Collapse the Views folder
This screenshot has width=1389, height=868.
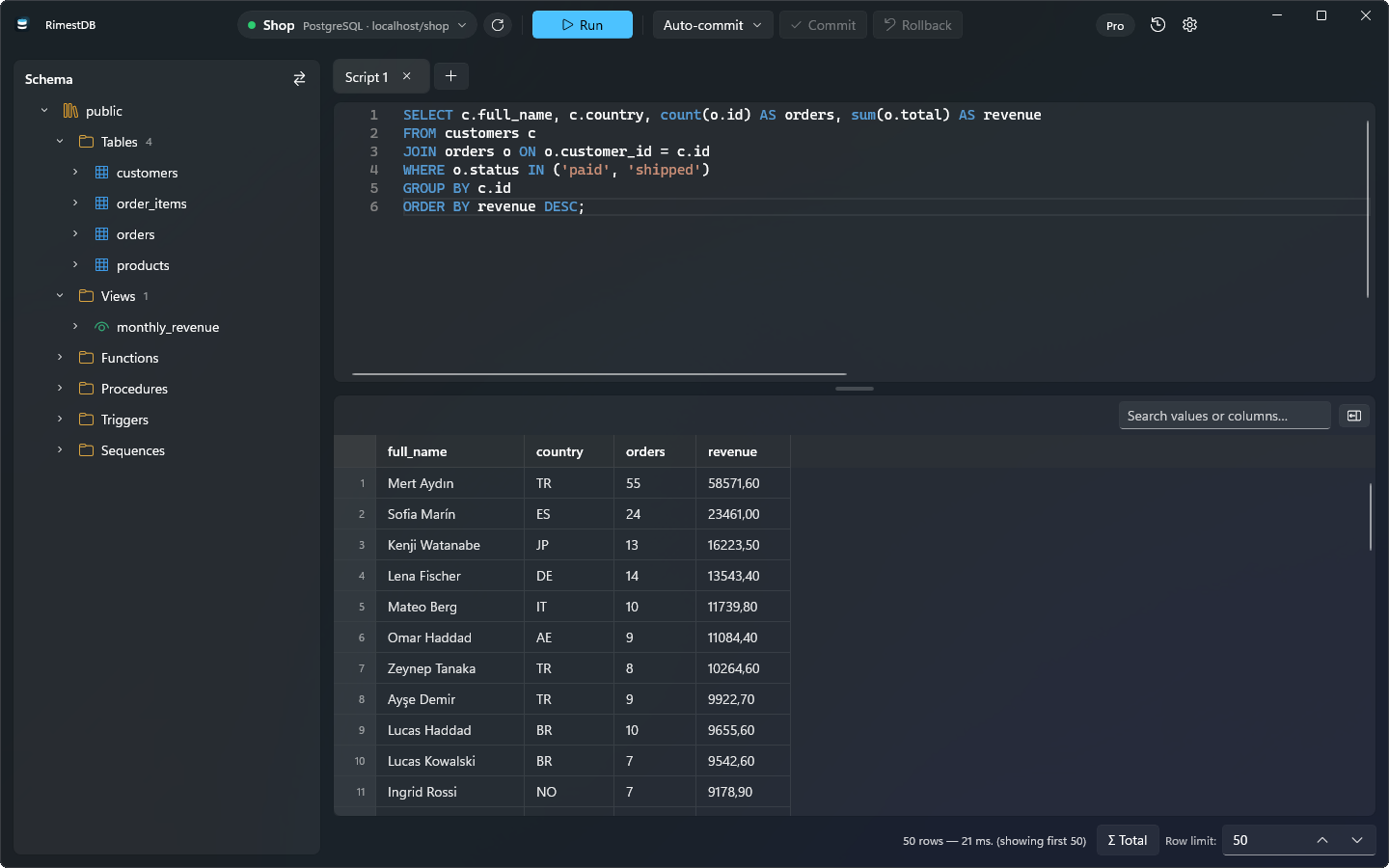pyautogui.click(x=60, y=296)
